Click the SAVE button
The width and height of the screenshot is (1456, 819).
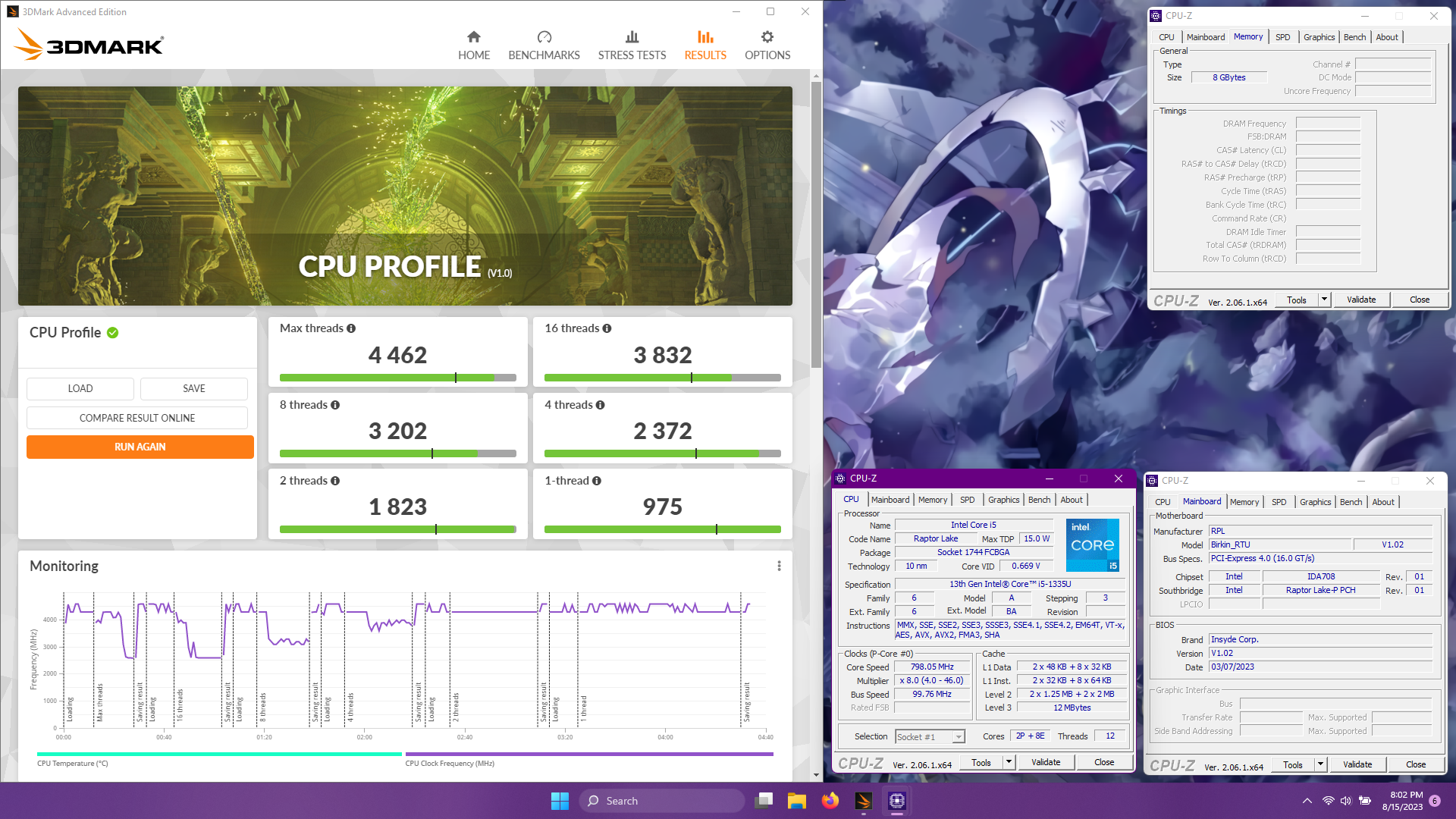[x=194, y=388]
